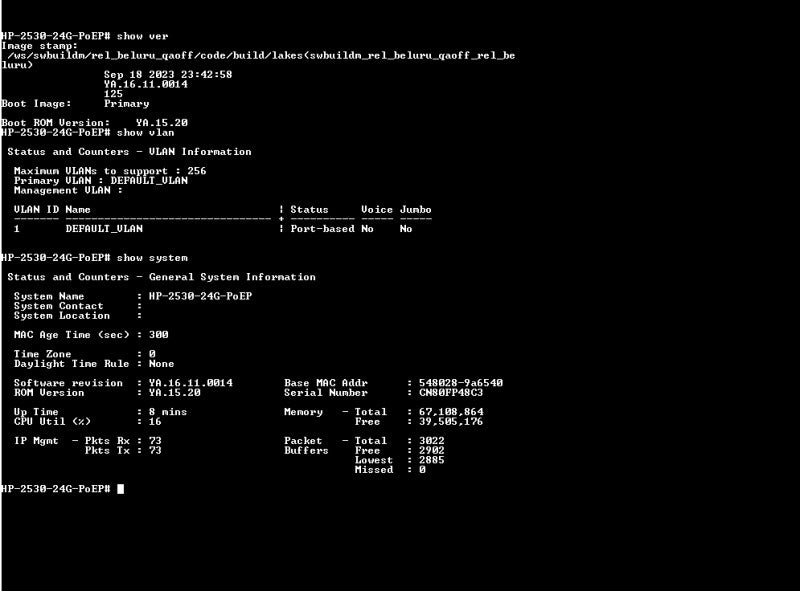The image size is (800, 591).
Task: Click the blinking cursor at the final prompt
Action: (120, 489)
